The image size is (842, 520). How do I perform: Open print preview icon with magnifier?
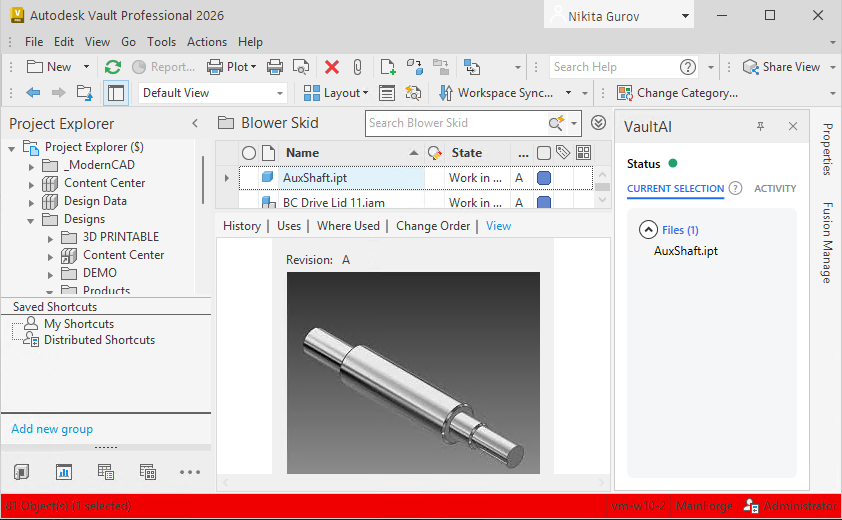[x=301, y=67]
